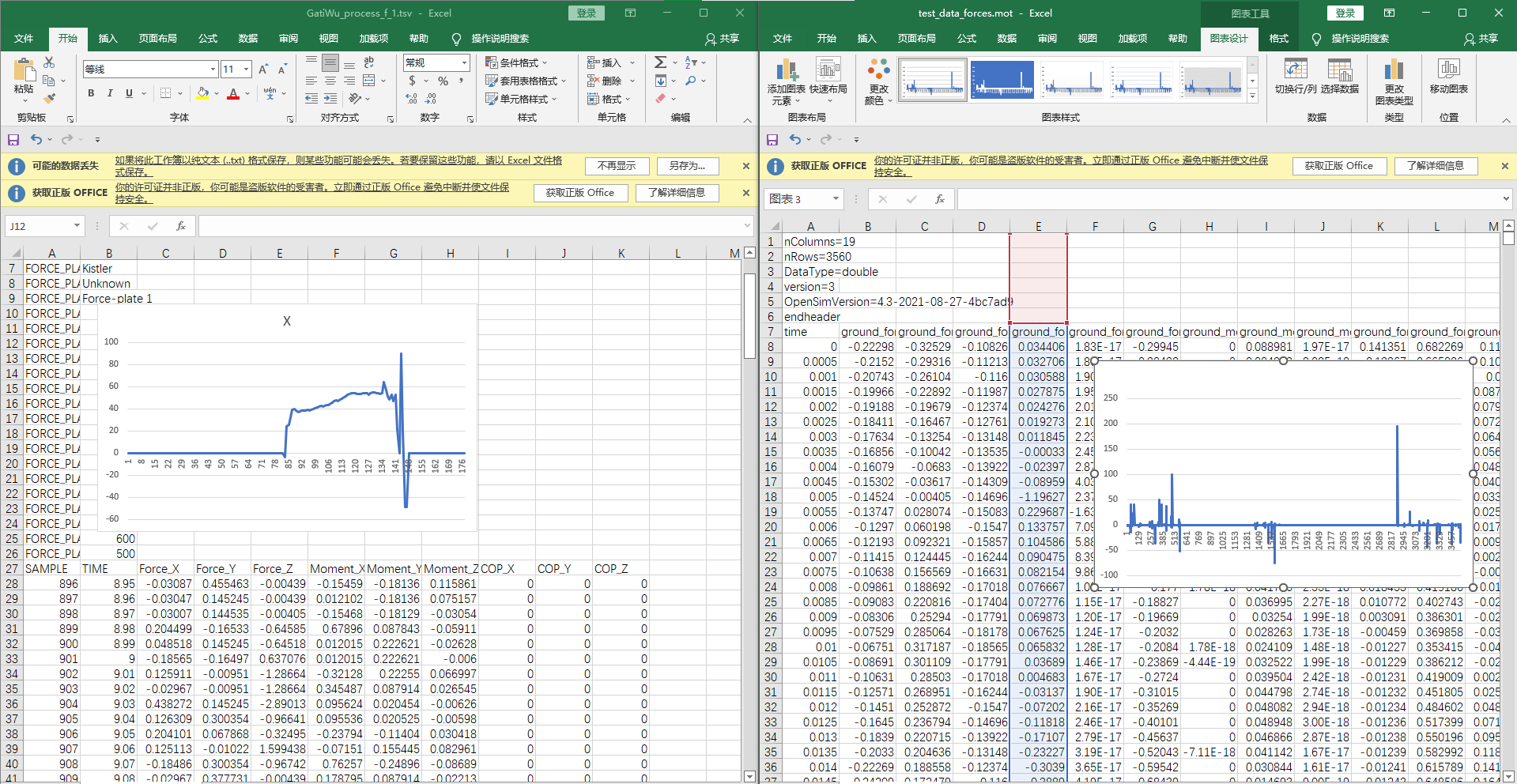Viewport: 1517px width, 784px height.
Task: Open the Name Box dropdown showing J12
Action: point(77,226)
